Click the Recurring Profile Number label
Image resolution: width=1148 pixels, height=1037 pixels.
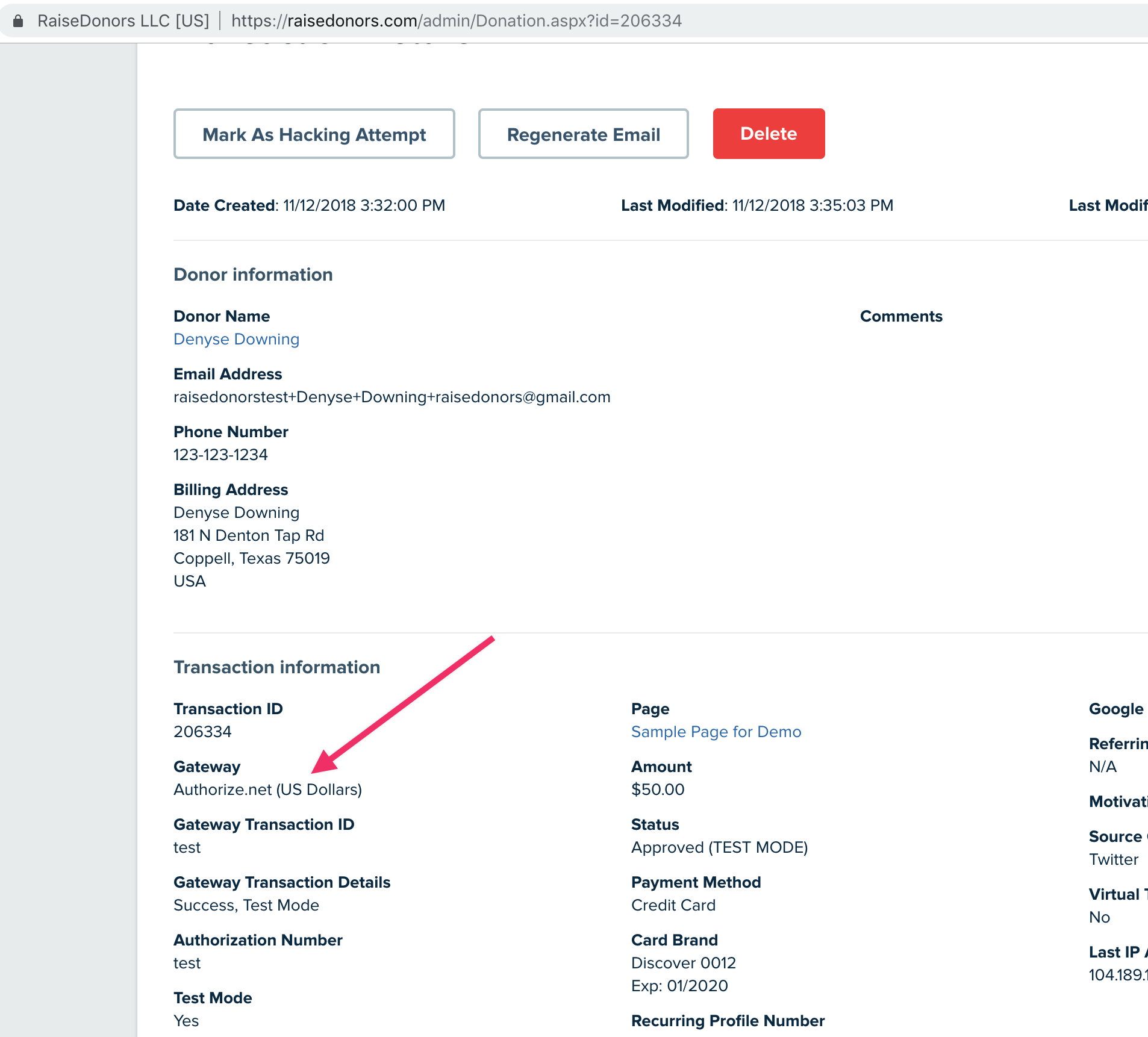click(x=728, y=1021)
